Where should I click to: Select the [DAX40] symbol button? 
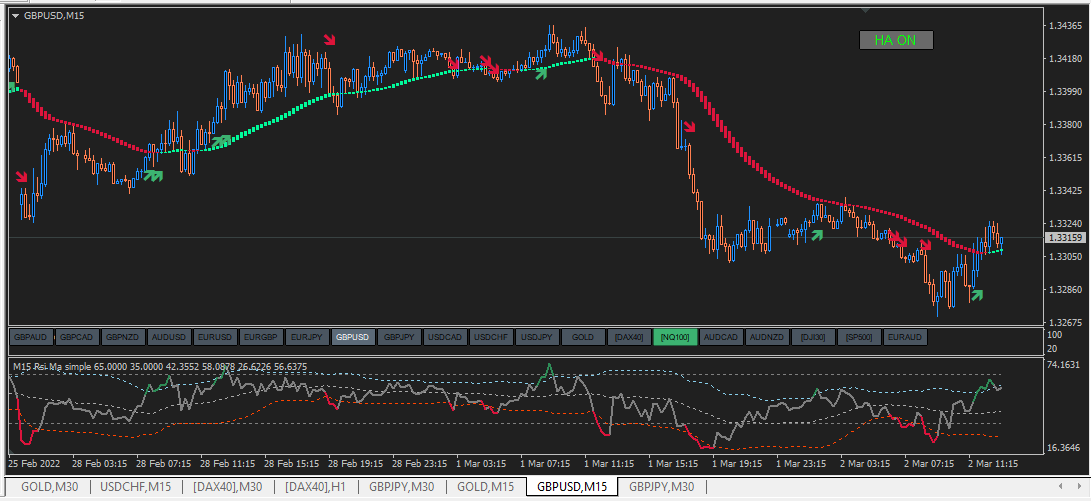(x=628, y=337)
